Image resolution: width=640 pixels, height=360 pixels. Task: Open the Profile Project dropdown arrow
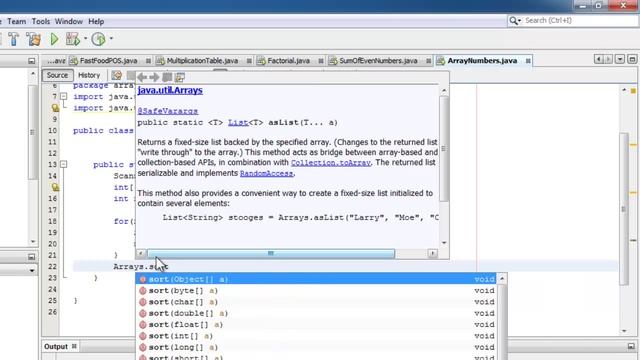click(111, 39)
